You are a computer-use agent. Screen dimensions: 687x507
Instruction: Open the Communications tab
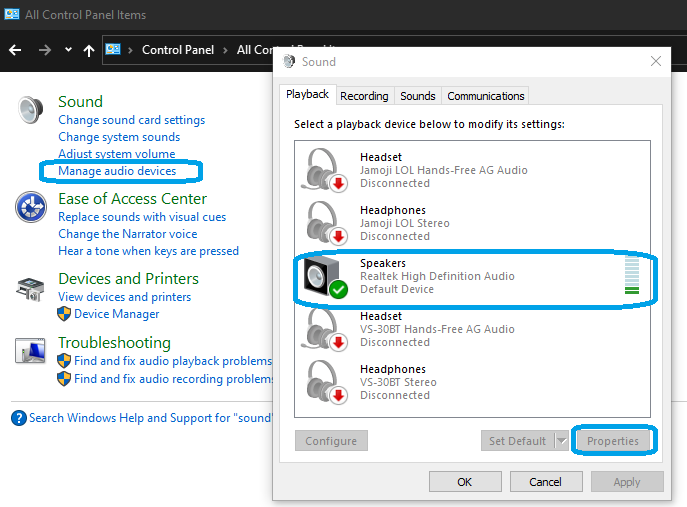pos(485,96)
